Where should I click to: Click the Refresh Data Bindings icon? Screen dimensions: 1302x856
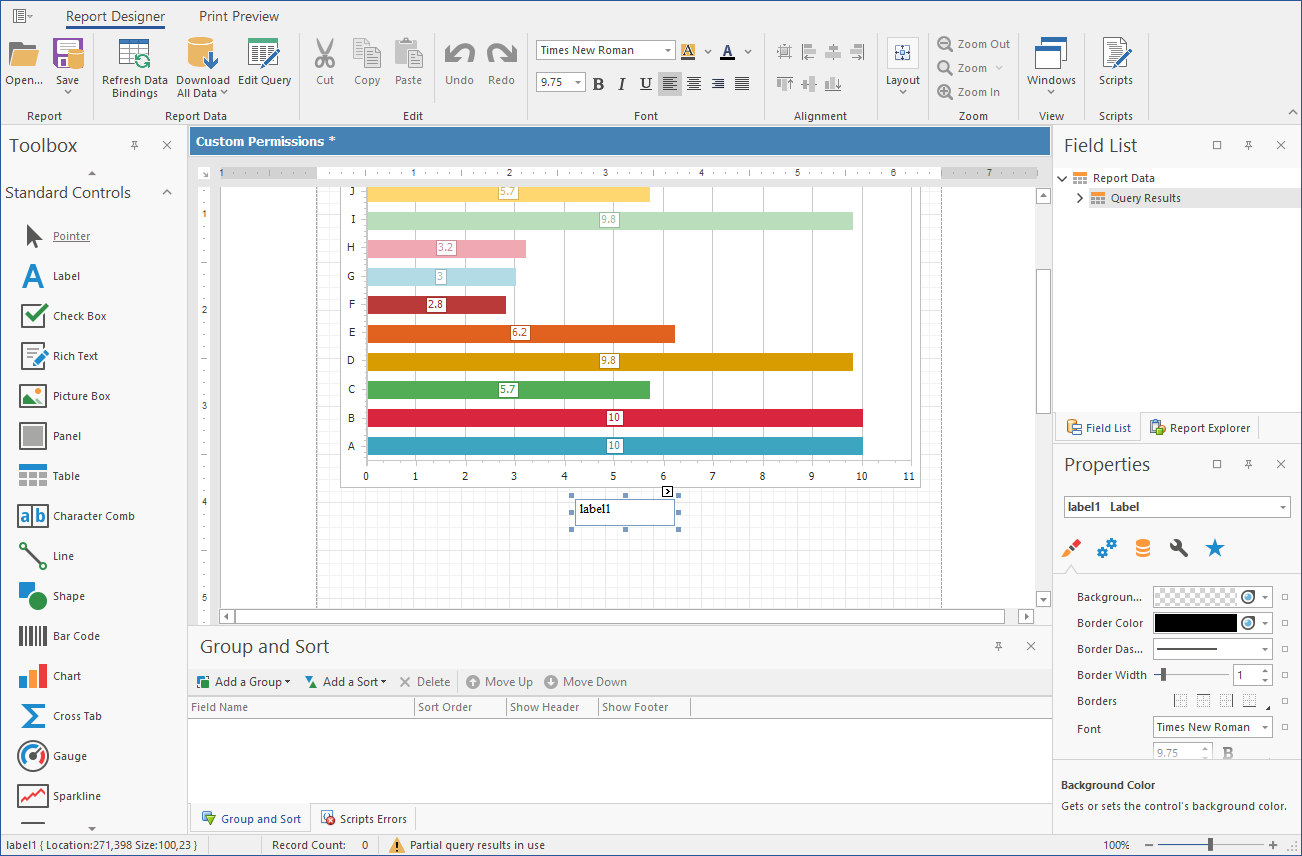click(134, 54)
